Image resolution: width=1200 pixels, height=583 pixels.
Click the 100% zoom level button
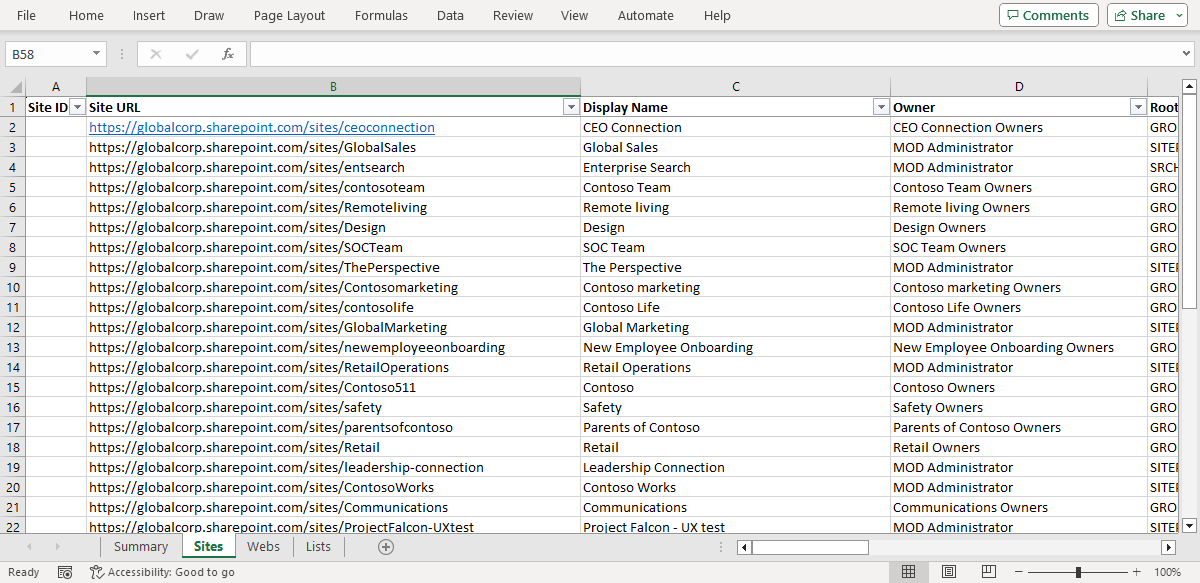click(1167, 572)
